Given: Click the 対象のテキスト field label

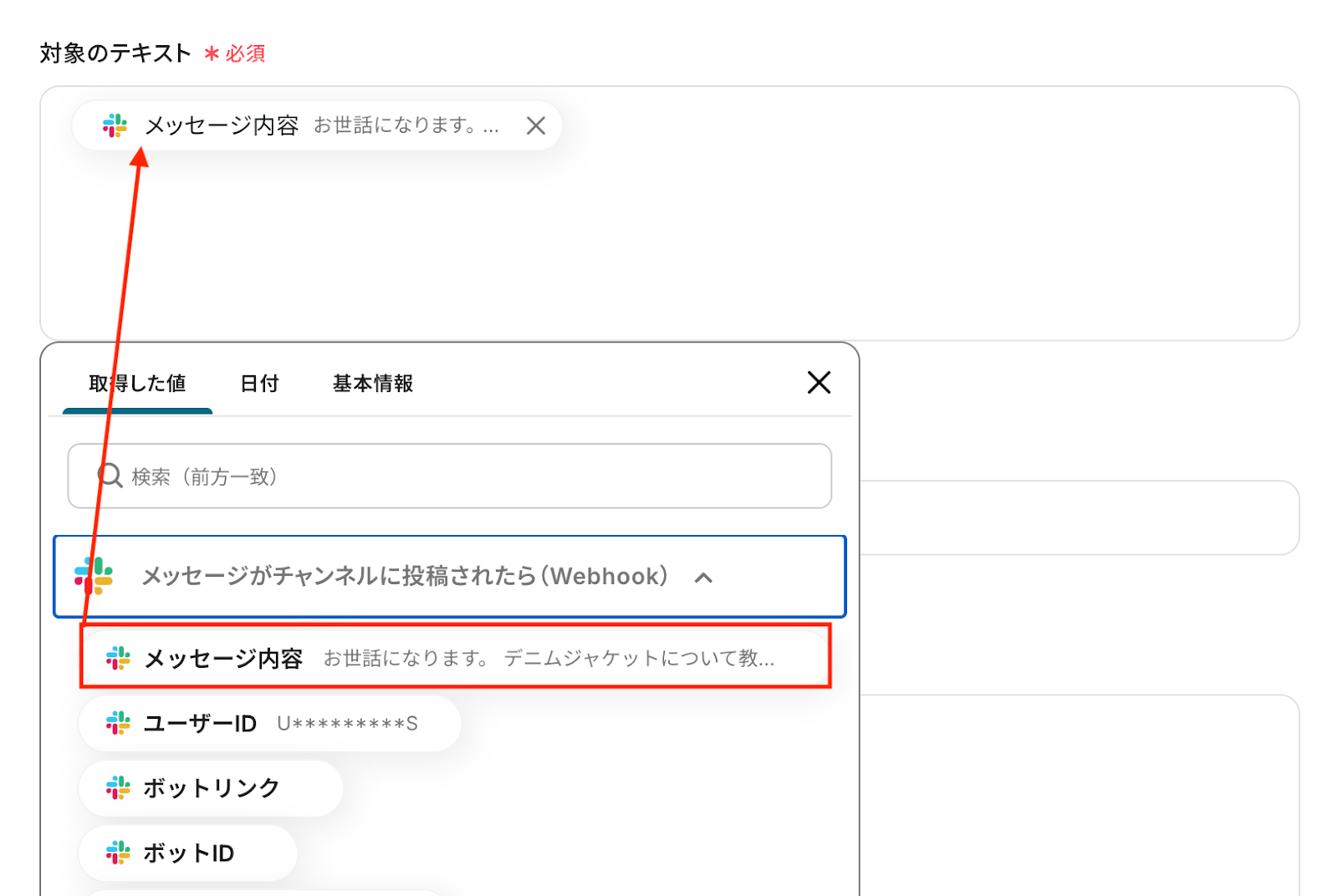Looking at the screenshot, I should [x=115, y=53].
